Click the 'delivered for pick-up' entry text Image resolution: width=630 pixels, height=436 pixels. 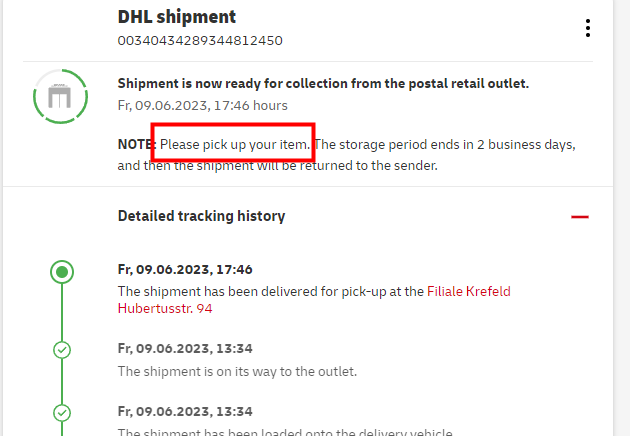pos(270,291)
